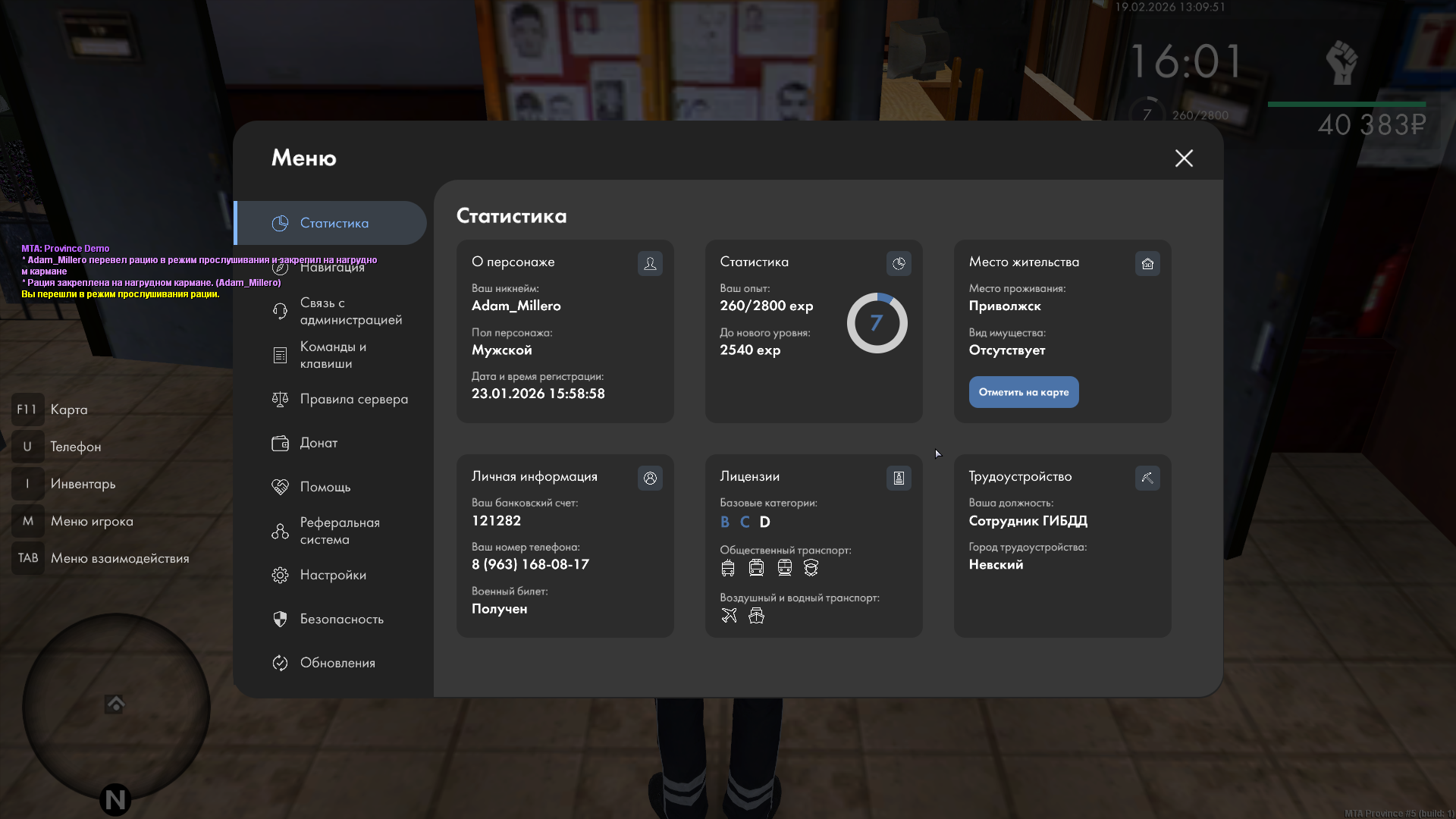Image resolution: width=1456 pixels, height=819 pixels.
Task: Click the profile icon in О персонаже card
Action: (x=650, y=263)
